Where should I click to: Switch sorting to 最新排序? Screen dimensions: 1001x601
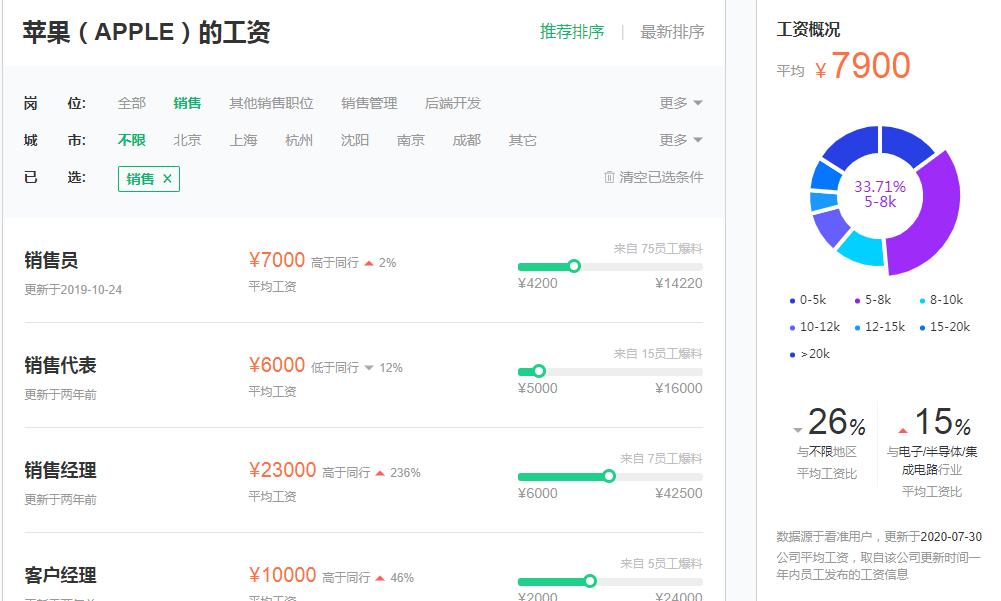671,32
